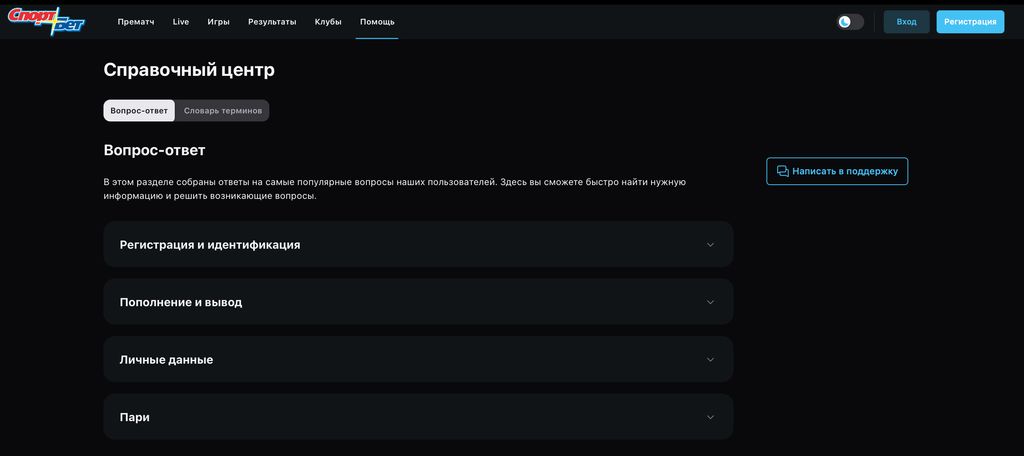Open the Прематч menu item
This screenshot has width=1024, height=456.
pyautogui.click(x=136, y=22)
